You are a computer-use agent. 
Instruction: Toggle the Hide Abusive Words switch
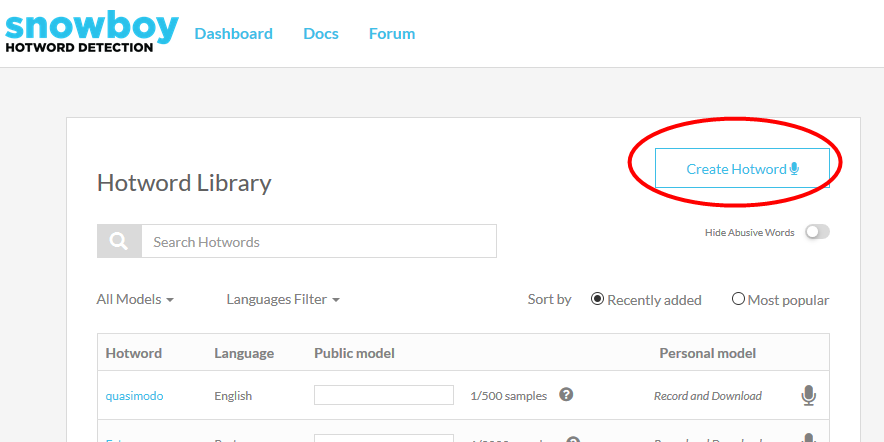(817, 232)
